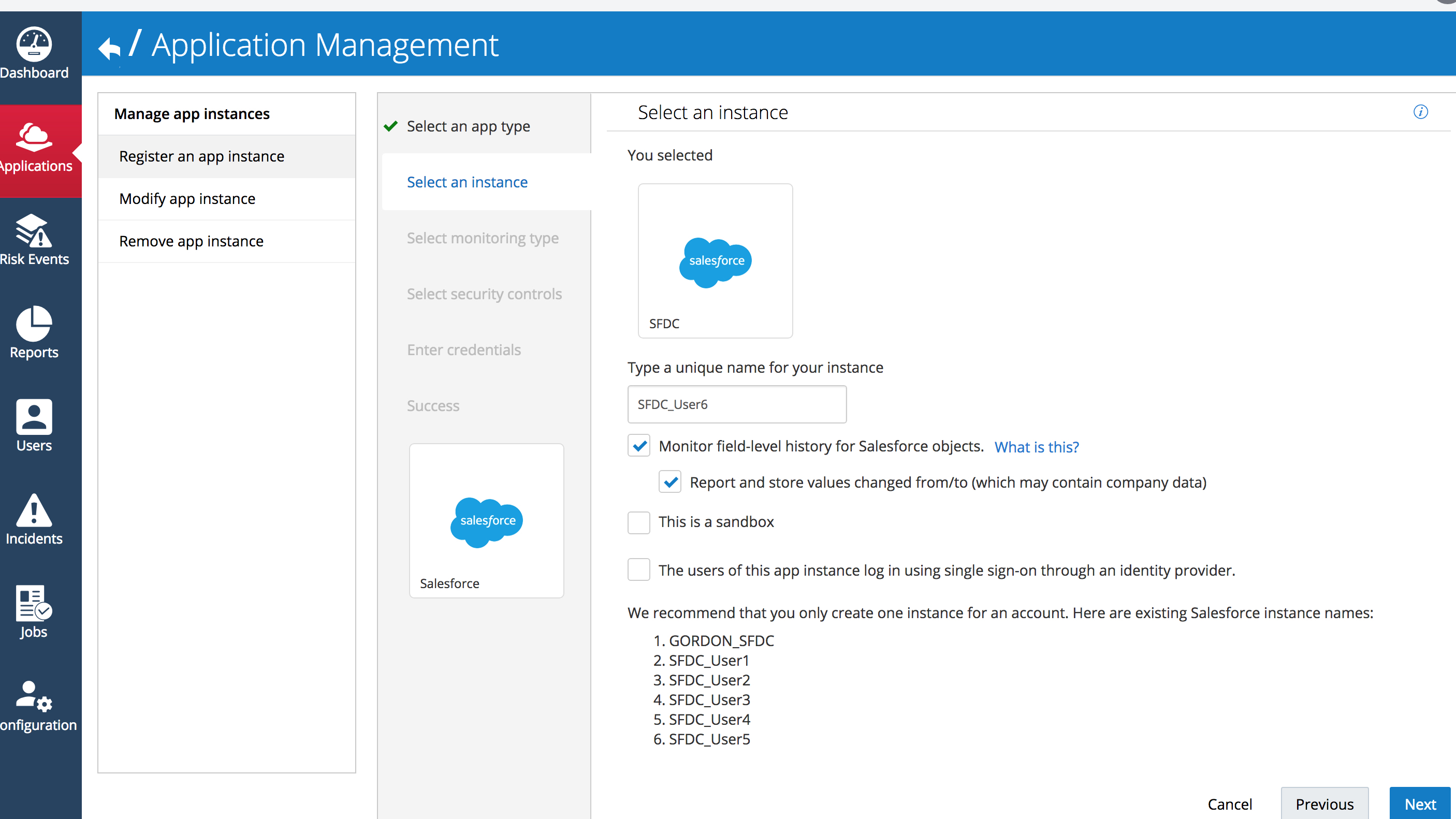The width and height of the screenshot is (1456, 819).
Task: Open the Jobs icon in the sidebar
Action: pyautogui.click(x=34, y=604)
